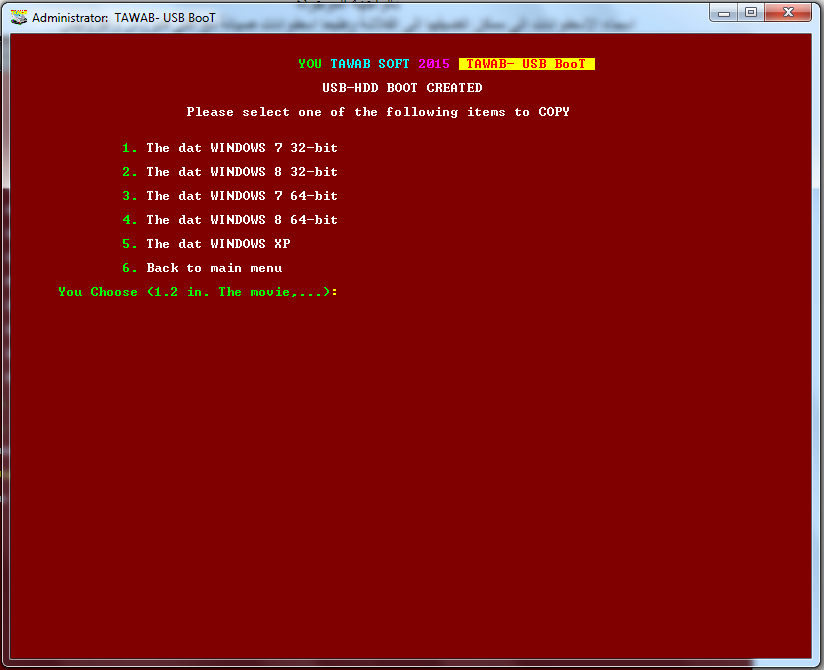This screenshot has height=670, width=824.
Task: Click 'Please select one of the following items to COPY'
Action: click(378, 112)
